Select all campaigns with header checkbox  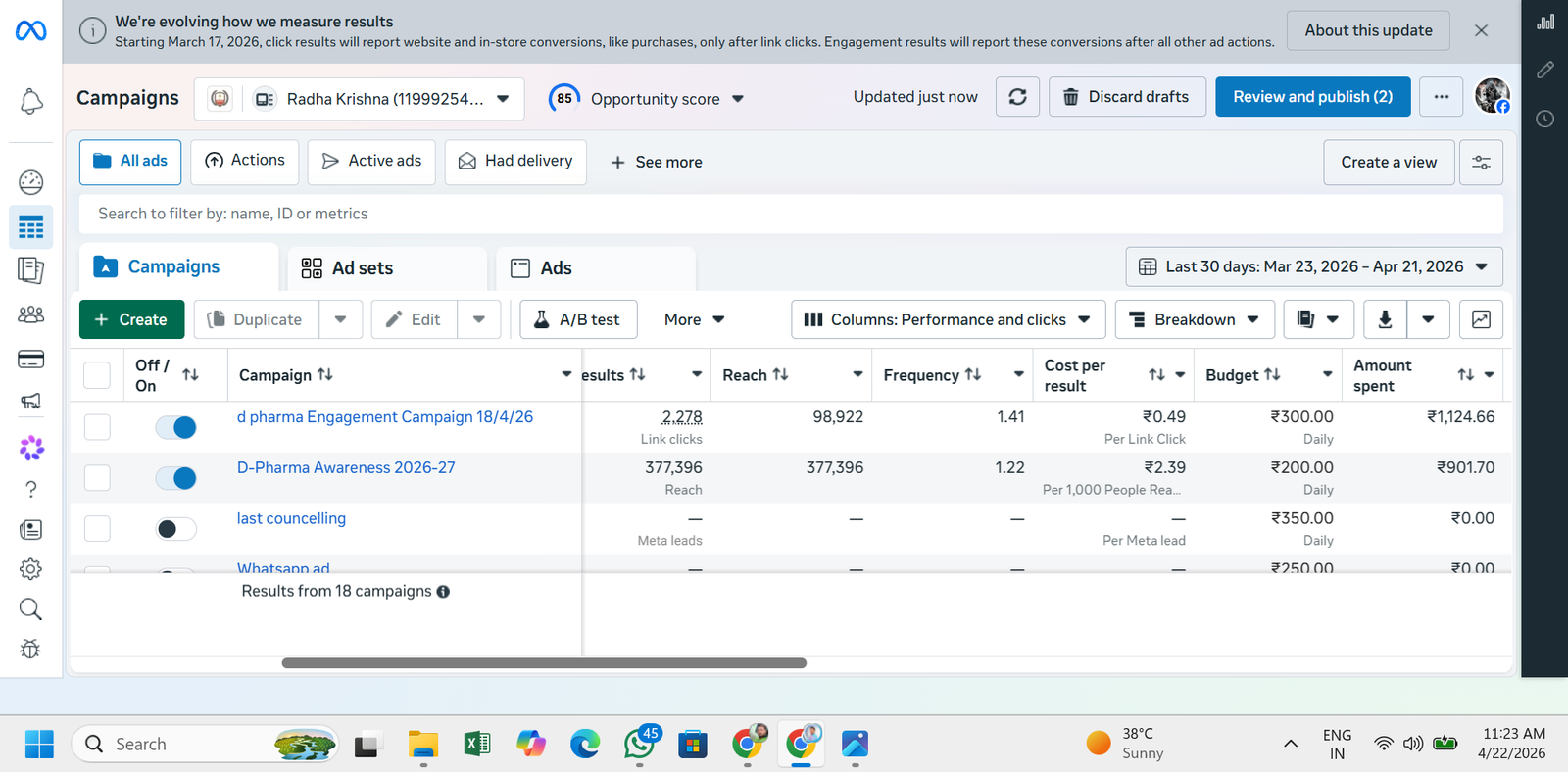coord(97,375)
